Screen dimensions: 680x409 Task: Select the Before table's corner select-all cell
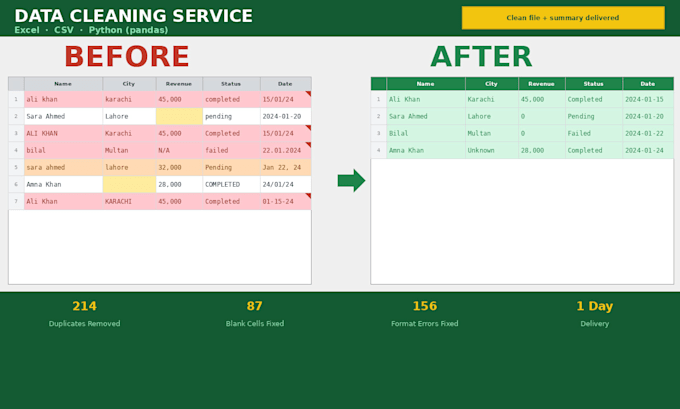tap(16, 84)
